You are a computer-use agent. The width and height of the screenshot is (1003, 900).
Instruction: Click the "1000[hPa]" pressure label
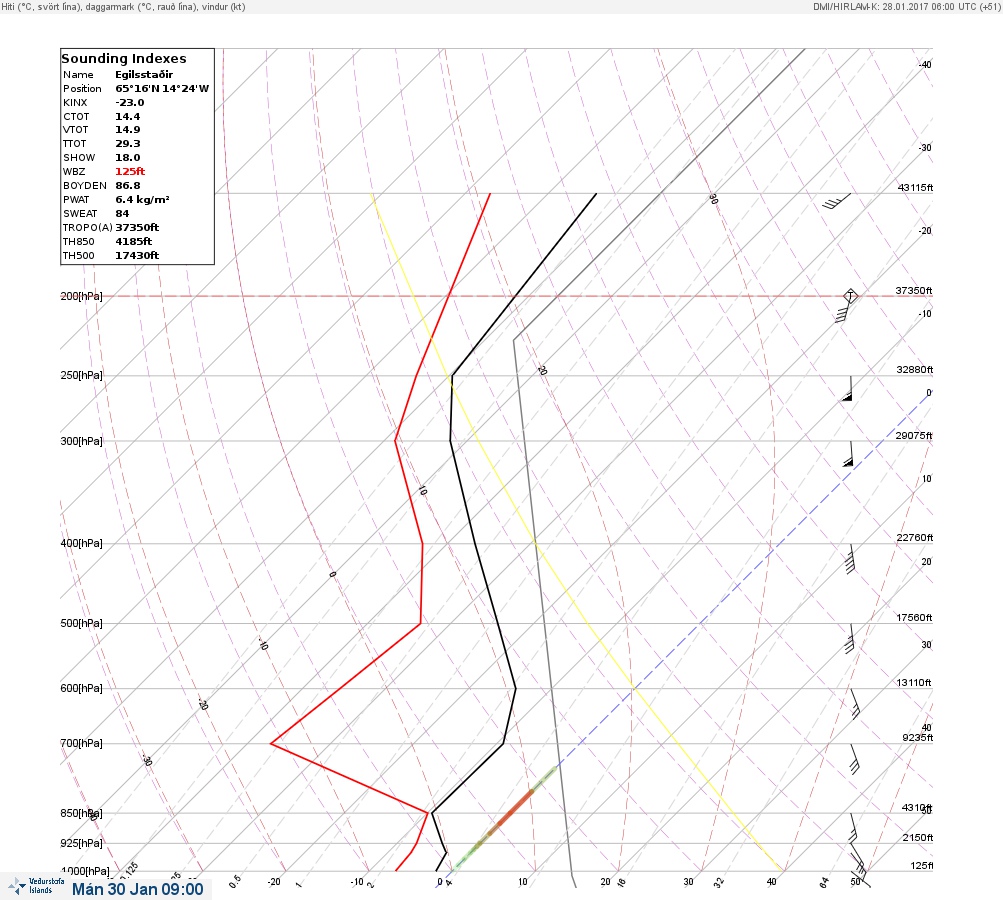(x=84, y=871)
